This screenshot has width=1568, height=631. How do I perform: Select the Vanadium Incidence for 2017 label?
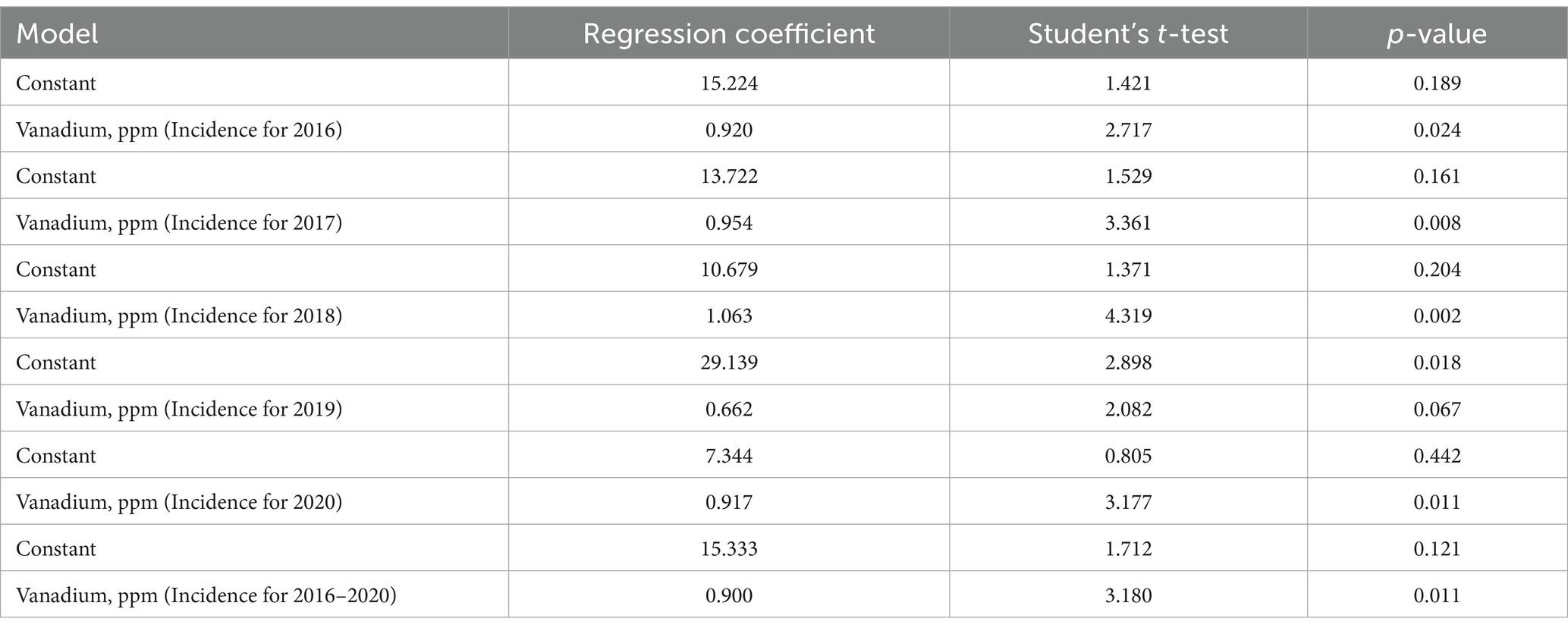click(179, 223)
